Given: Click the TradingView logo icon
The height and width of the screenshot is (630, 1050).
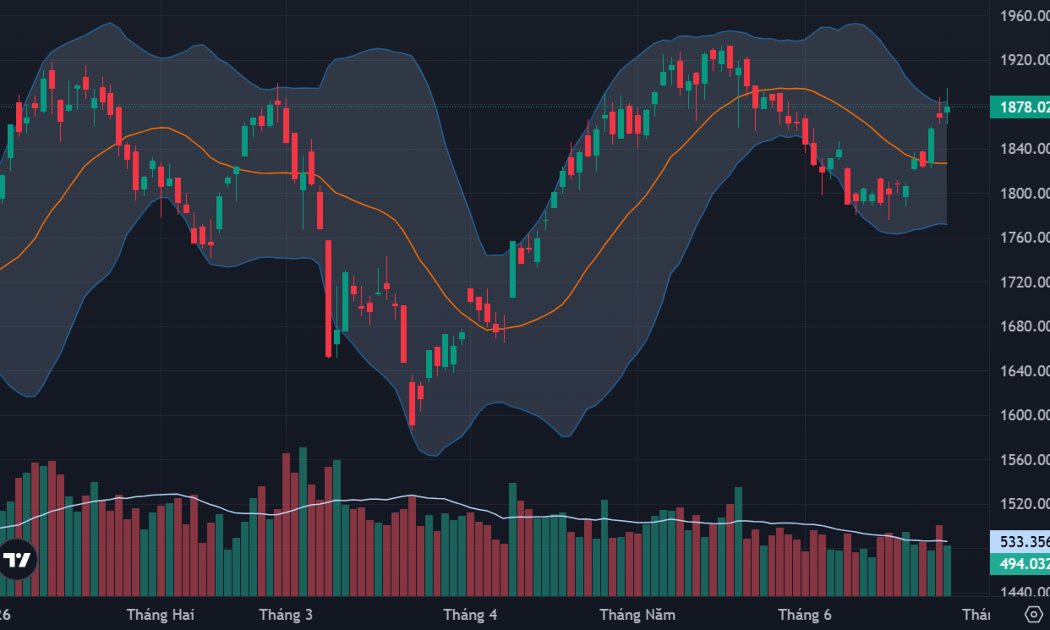Looking at the screenshot, I should click(x=17, y=560).
